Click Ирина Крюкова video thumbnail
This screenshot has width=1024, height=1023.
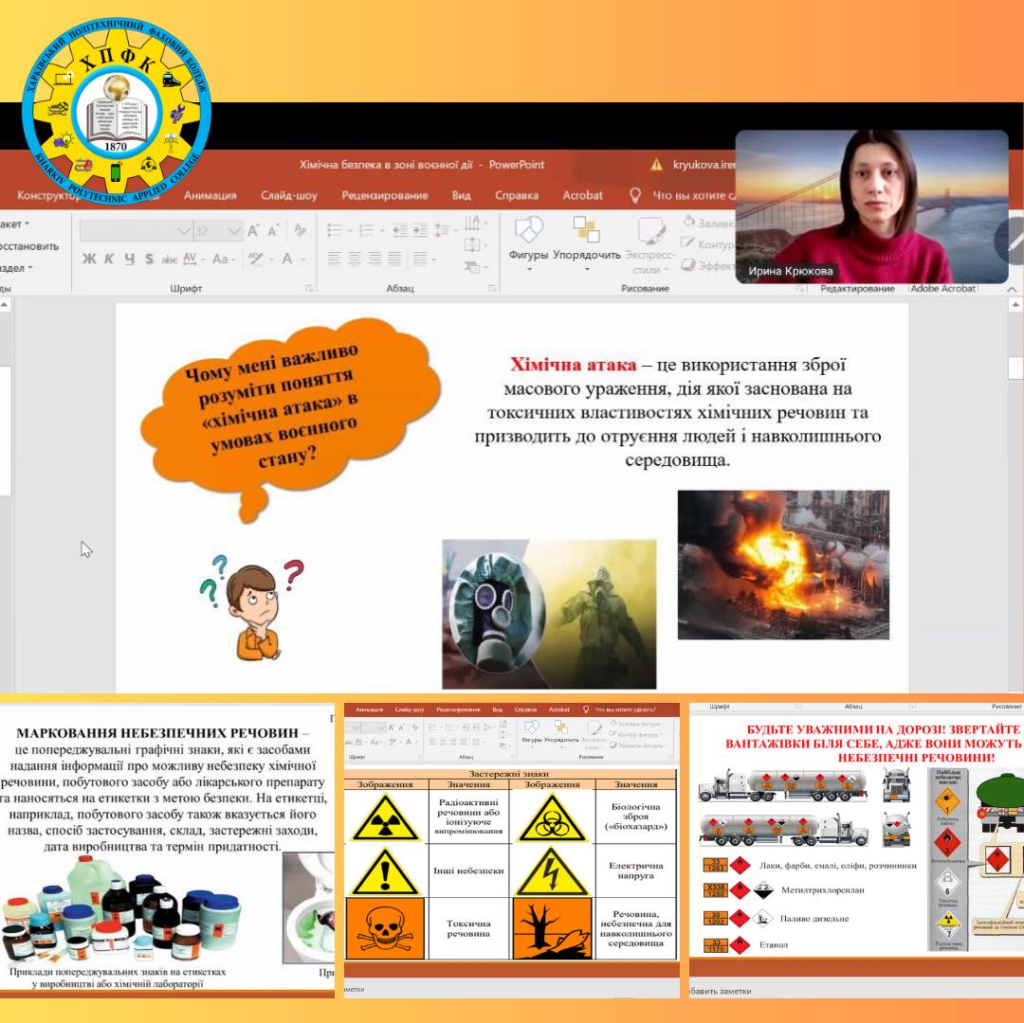pos(871,207)
